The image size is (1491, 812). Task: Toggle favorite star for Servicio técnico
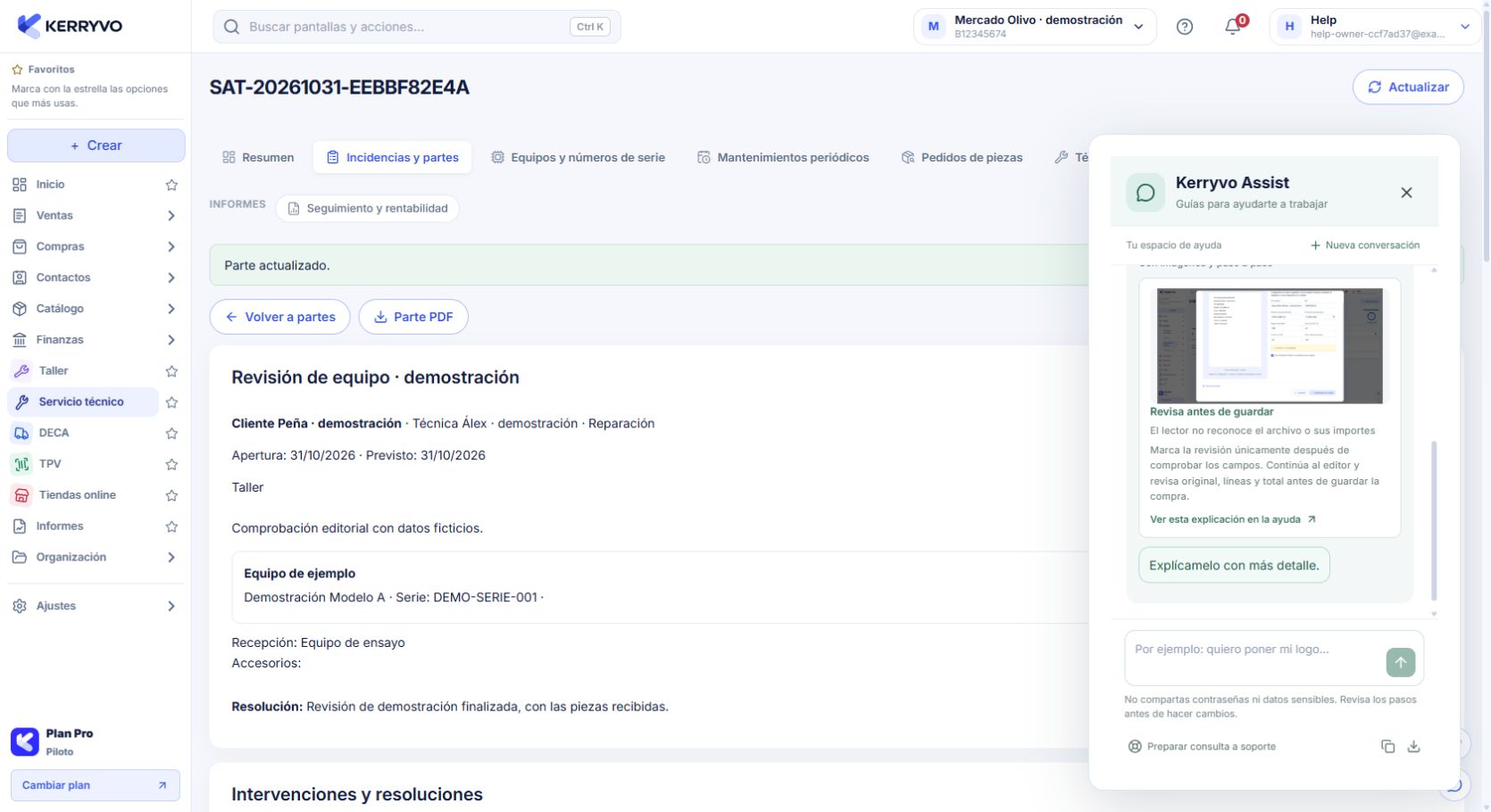pyautogui.click(x=171, y=402)
